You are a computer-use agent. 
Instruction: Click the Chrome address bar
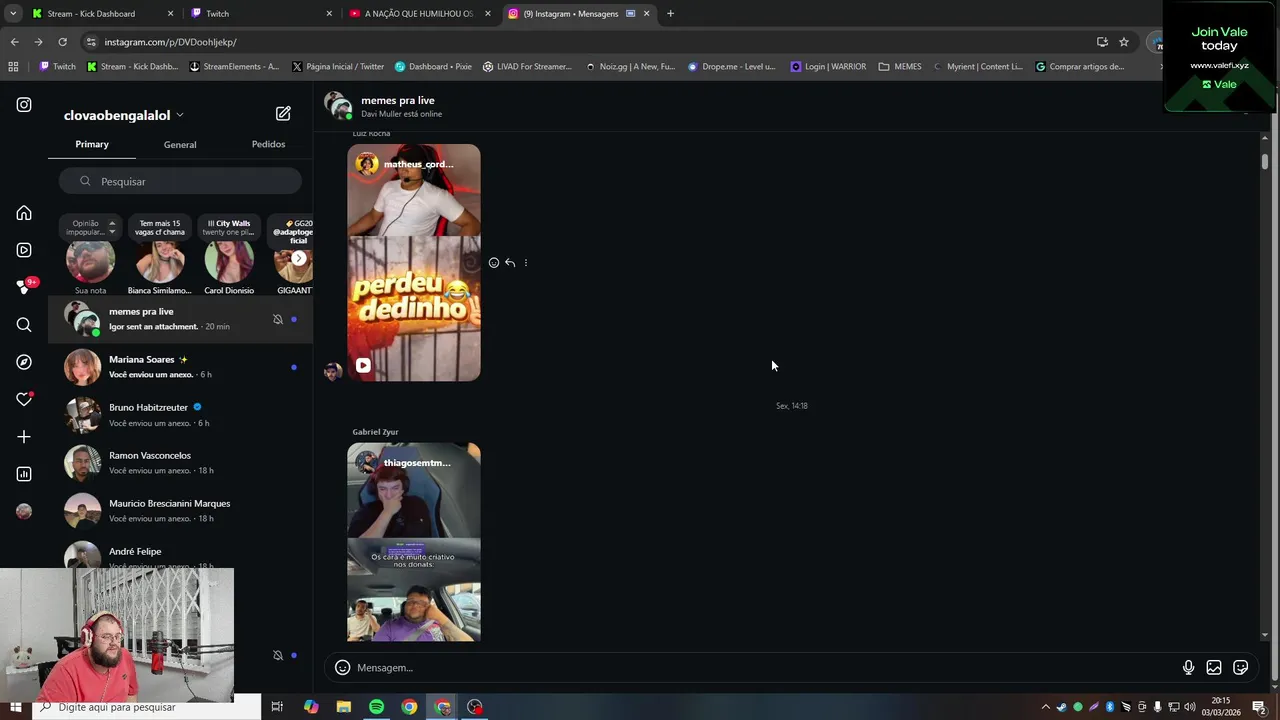point(590,42)
